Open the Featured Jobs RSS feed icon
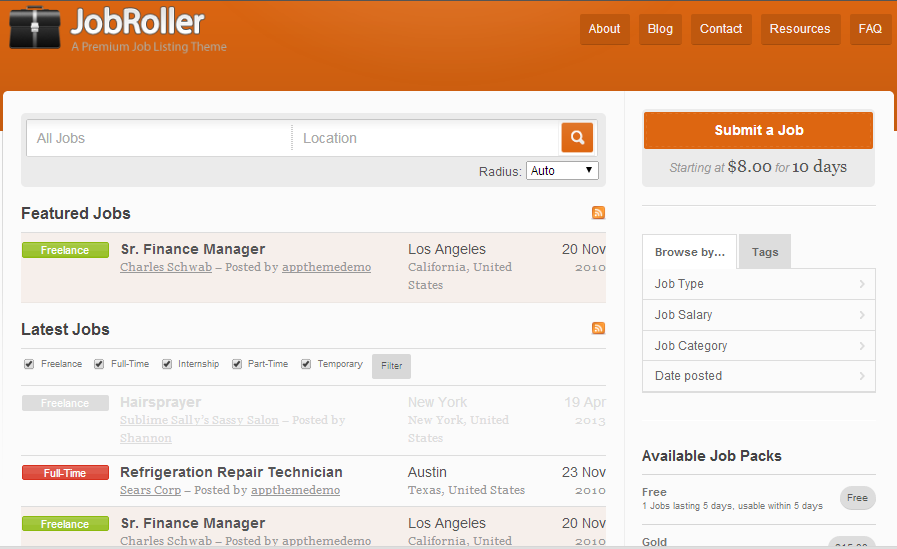Viewport: 897px width, 549px height. pyautogui.click(x=598, y=213)
